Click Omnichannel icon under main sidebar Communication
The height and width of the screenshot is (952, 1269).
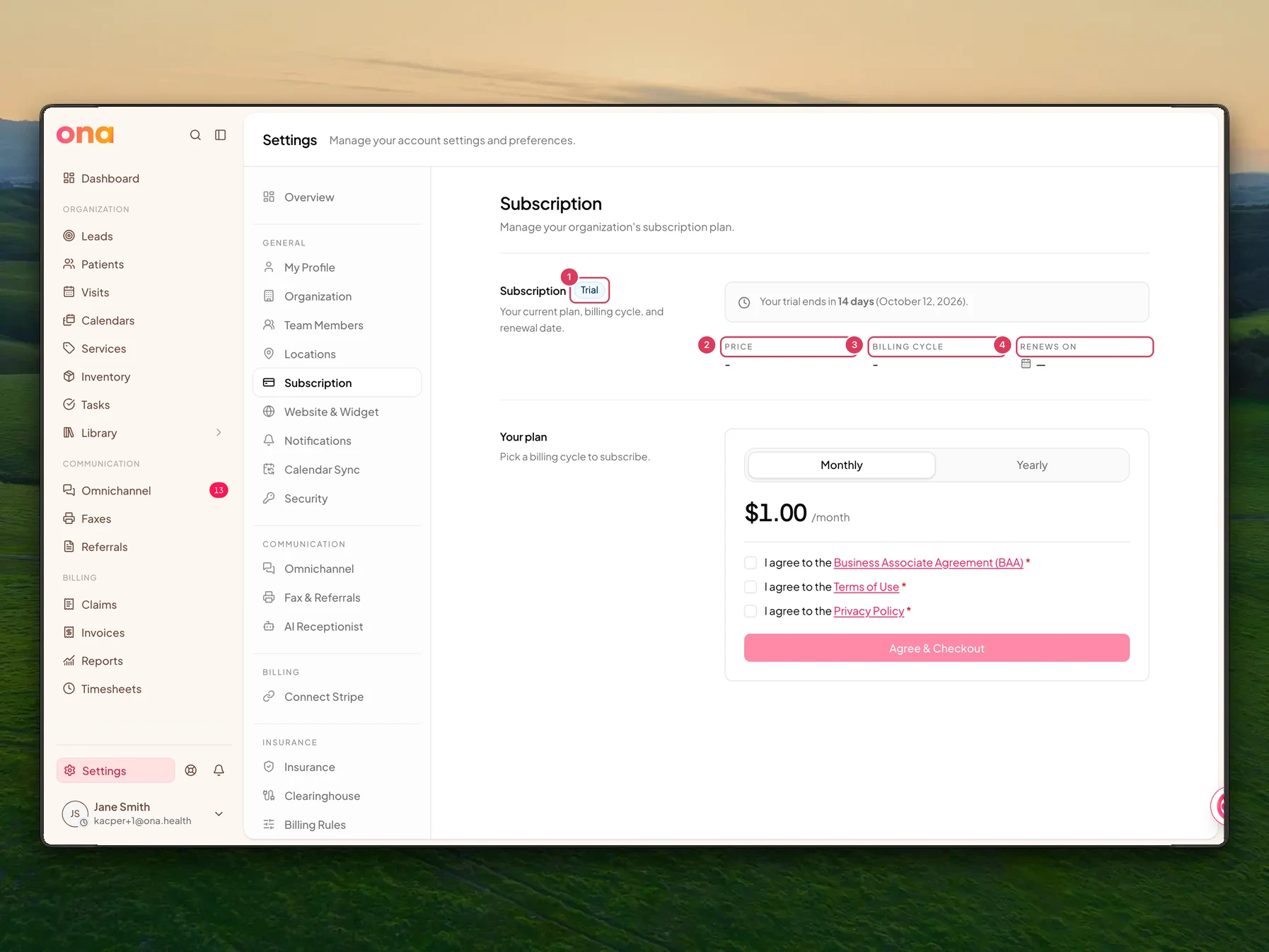point(69,490)
